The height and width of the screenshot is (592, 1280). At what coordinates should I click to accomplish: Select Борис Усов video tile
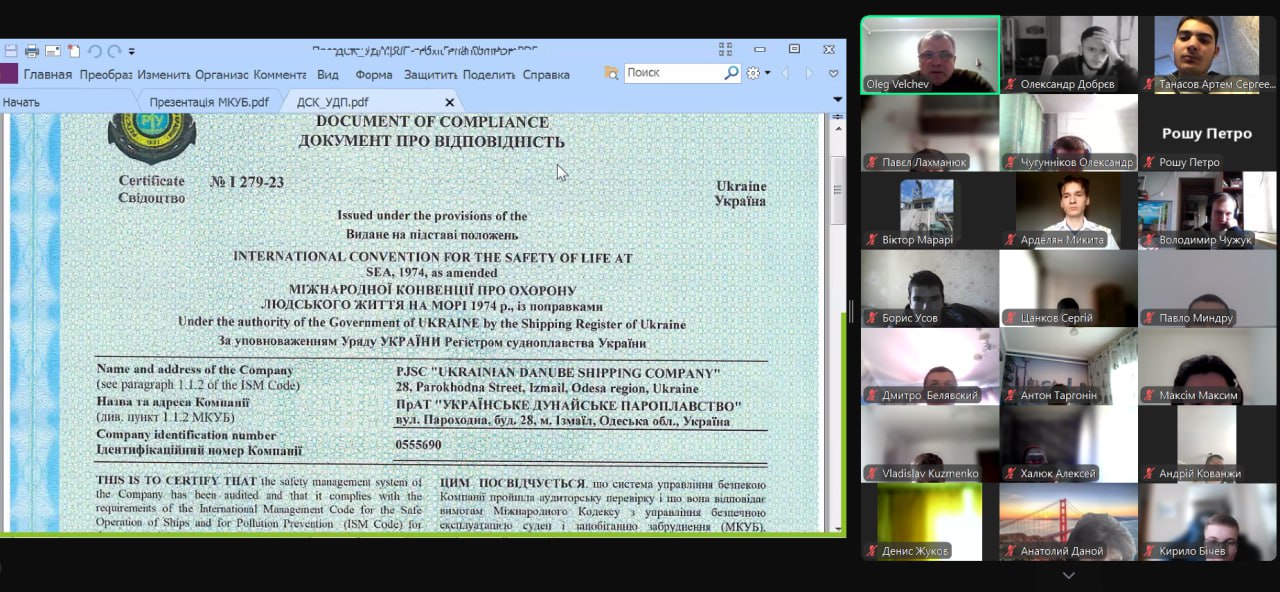pyautogui.click(x=930, y=289)
